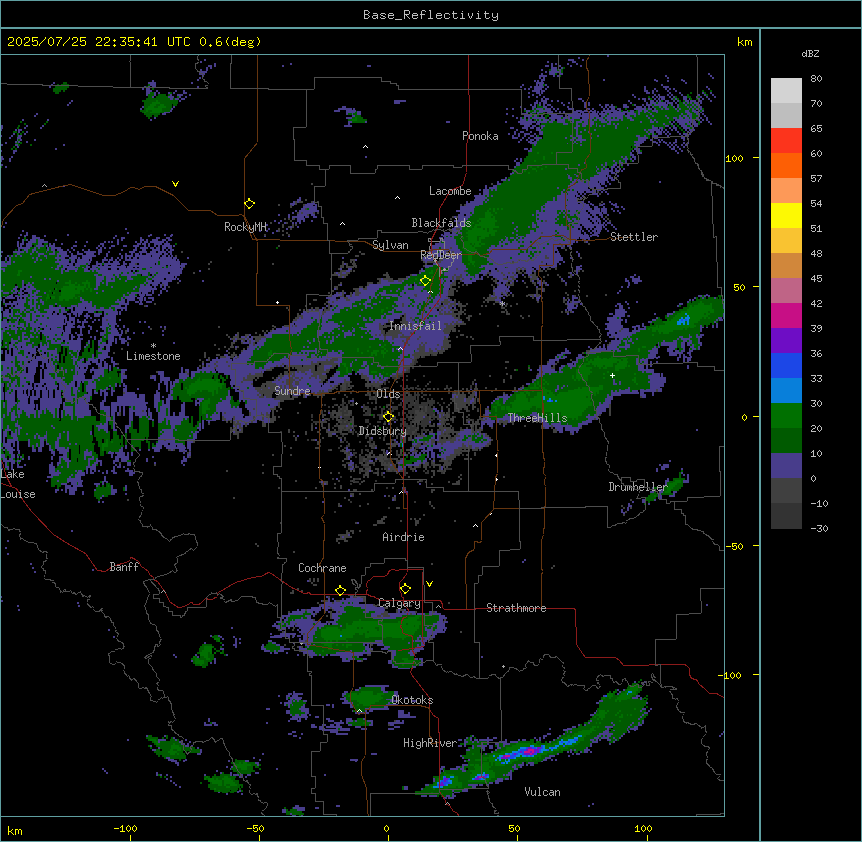Click the Didsbury label
Screen dimensions: 862x842
[x=383, y=431]
